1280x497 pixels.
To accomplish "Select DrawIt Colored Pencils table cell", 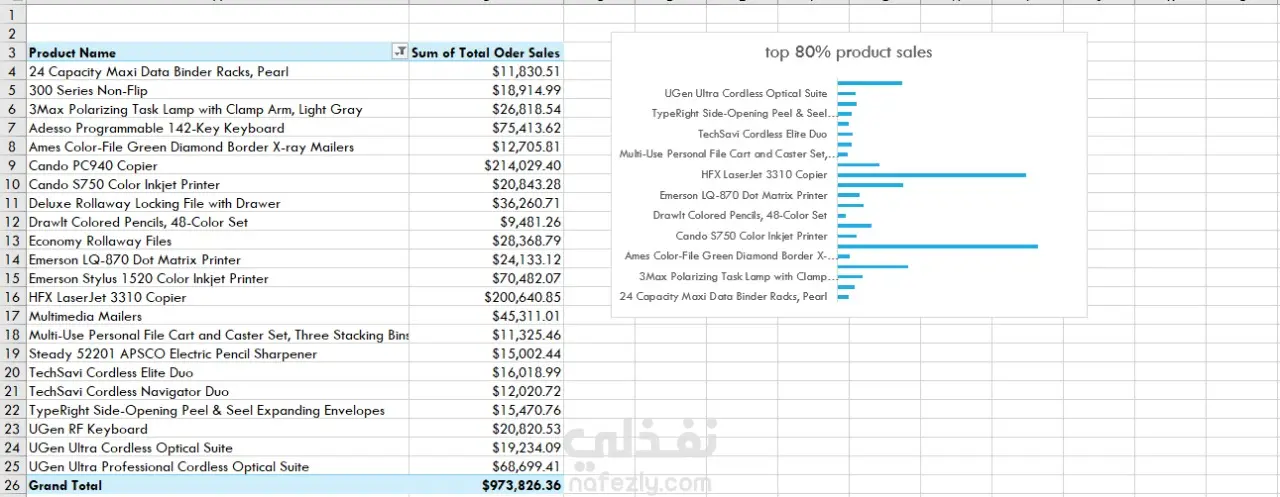I will point(217,222).
